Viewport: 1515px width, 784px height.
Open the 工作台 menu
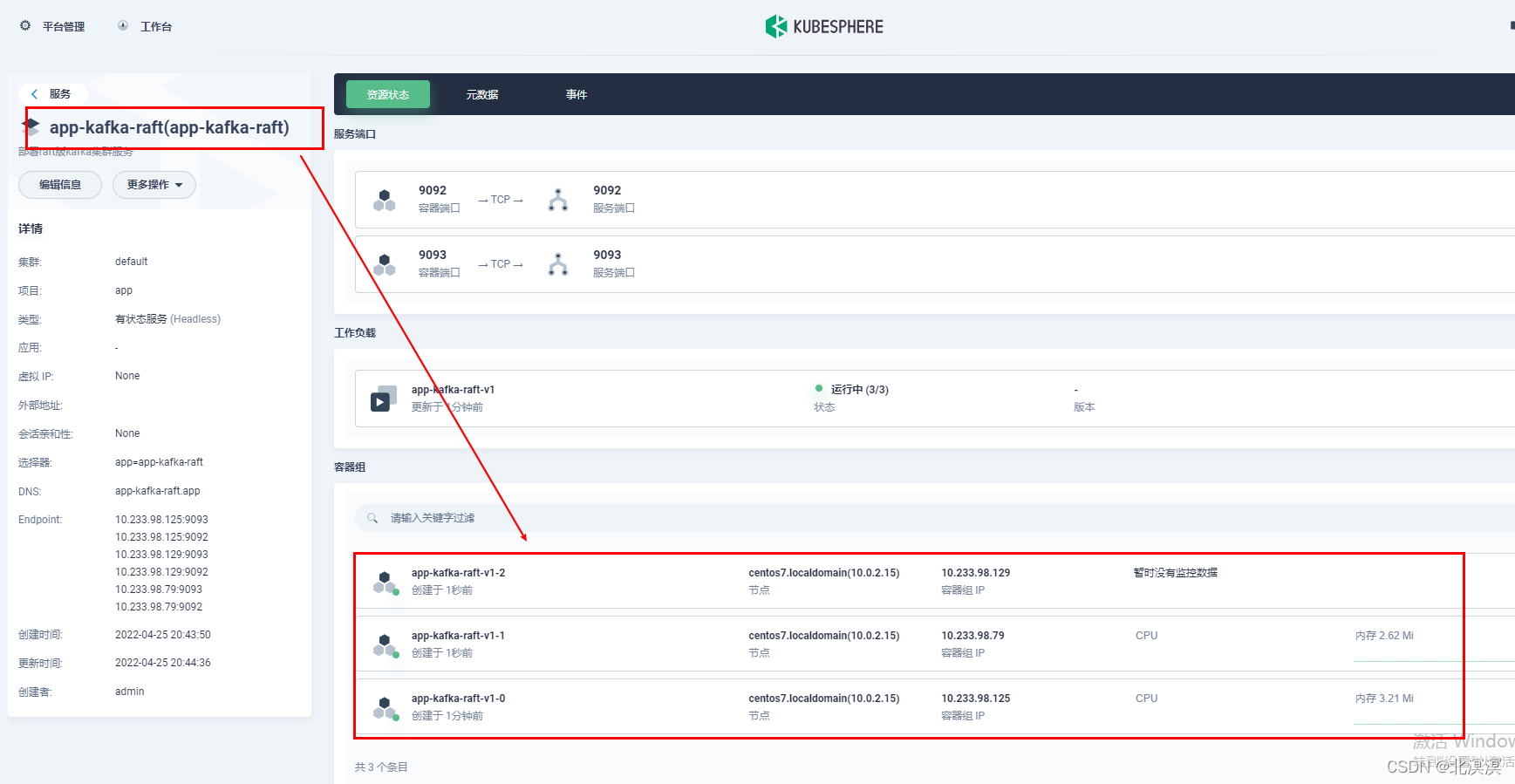(156, 27)
